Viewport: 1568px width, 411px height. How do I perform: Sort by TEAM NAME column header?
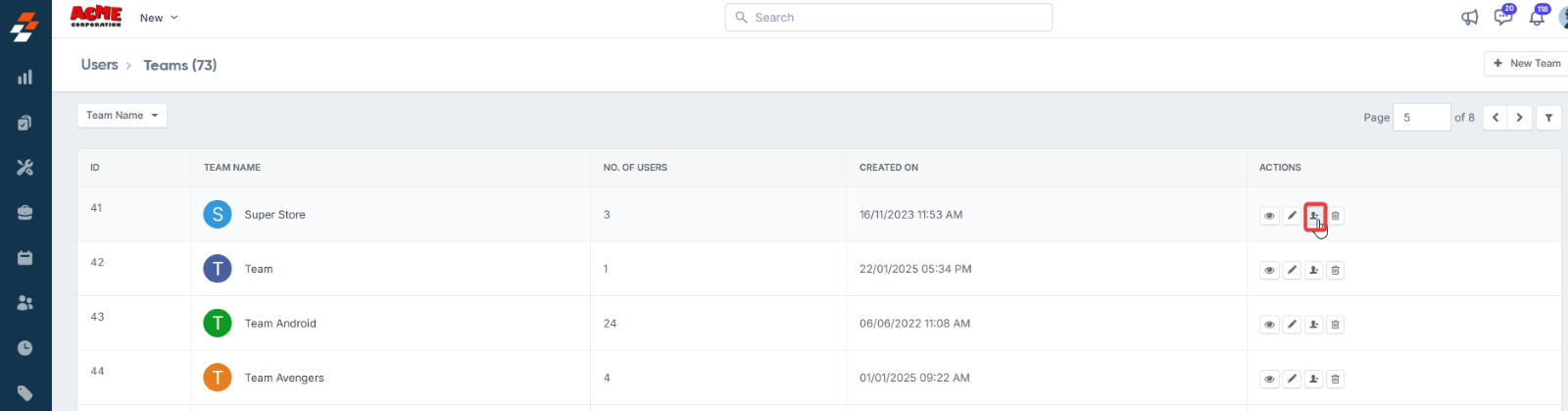pyautogui.click(x=232, y=168)
